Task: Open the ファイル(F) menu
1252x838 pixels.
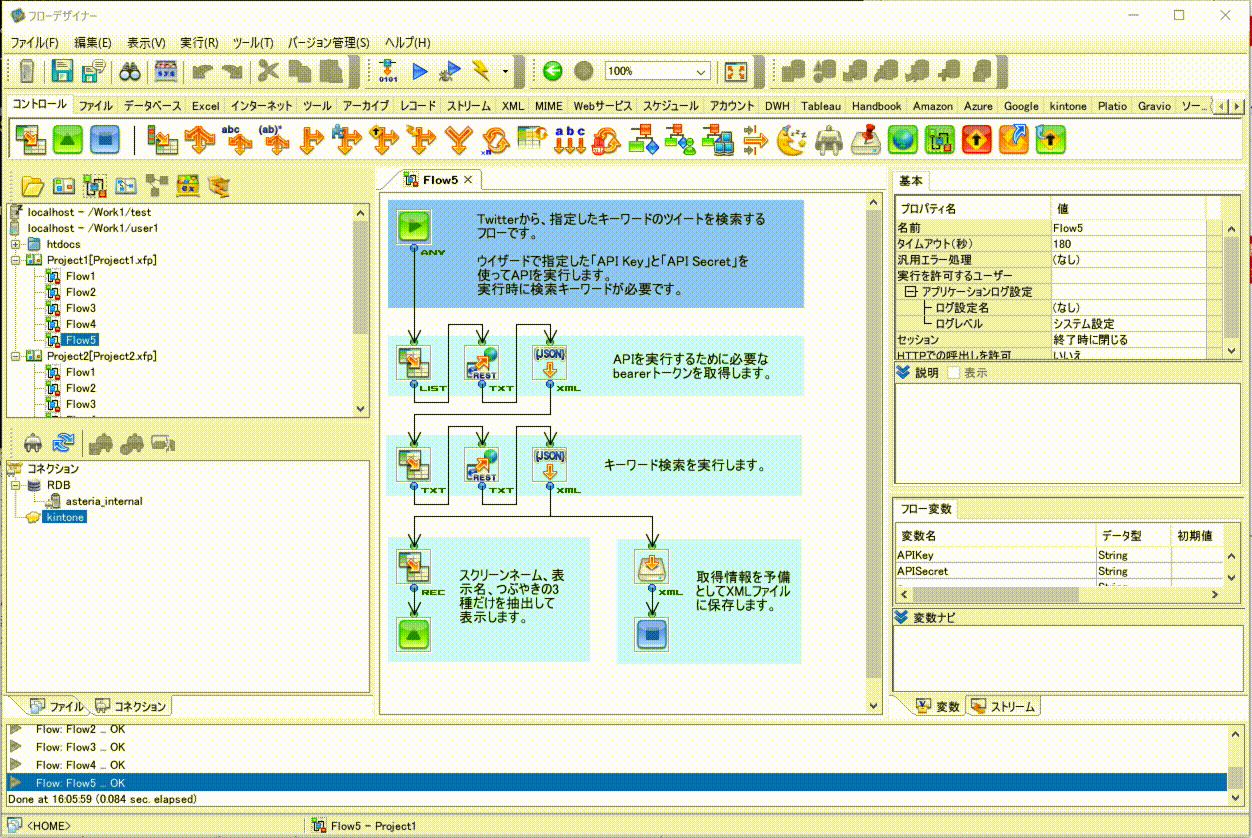Action: point(35,43)
